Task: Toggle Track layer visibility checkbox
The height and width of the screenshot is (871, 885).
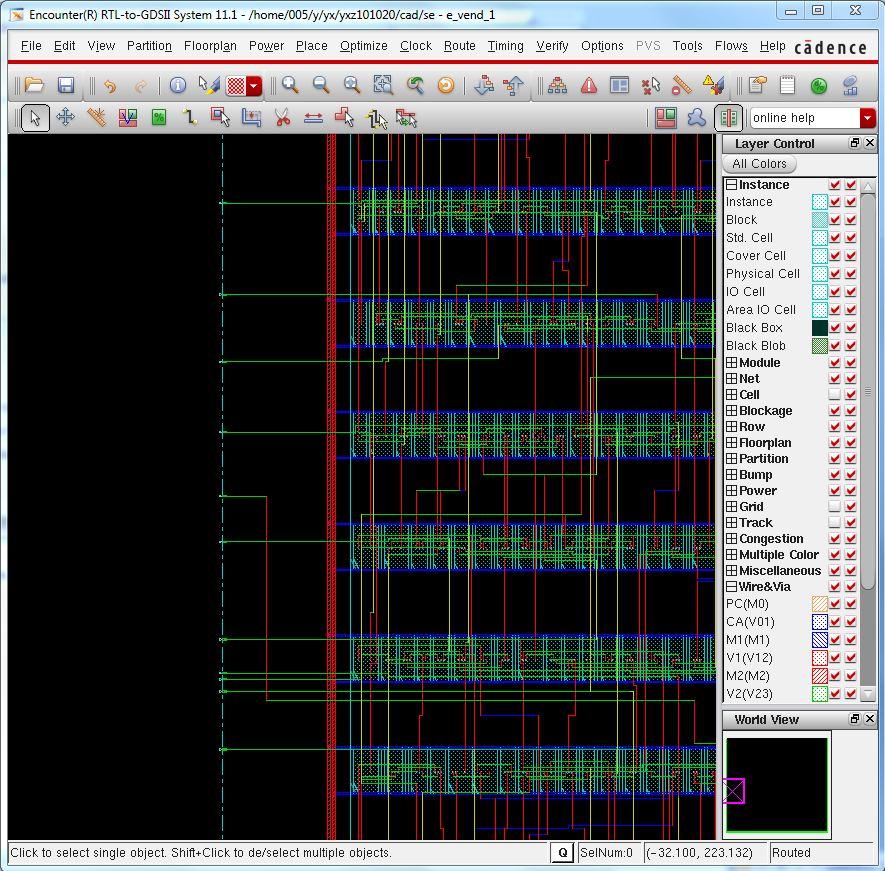Action: pos(834,523)
